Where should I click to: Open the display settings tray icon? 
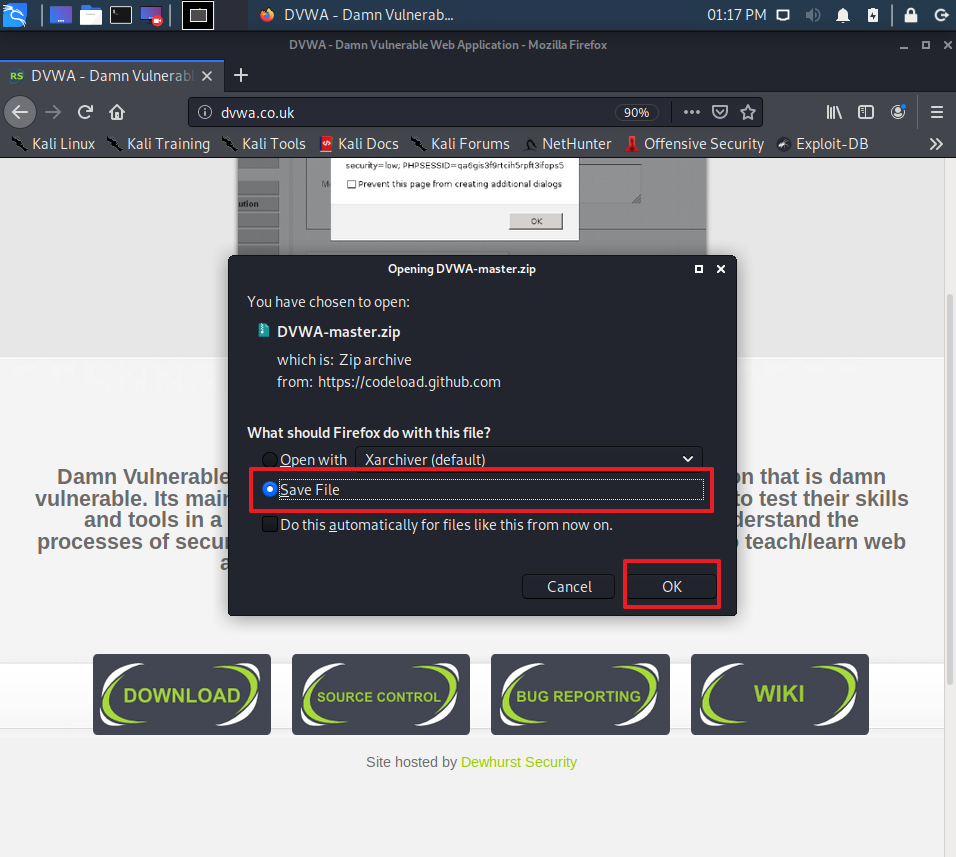tap(783, 15)
